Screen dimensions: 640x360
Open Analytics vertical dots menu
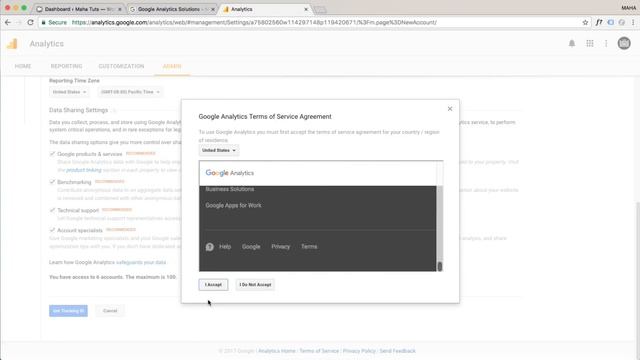(x=606, y=43)
